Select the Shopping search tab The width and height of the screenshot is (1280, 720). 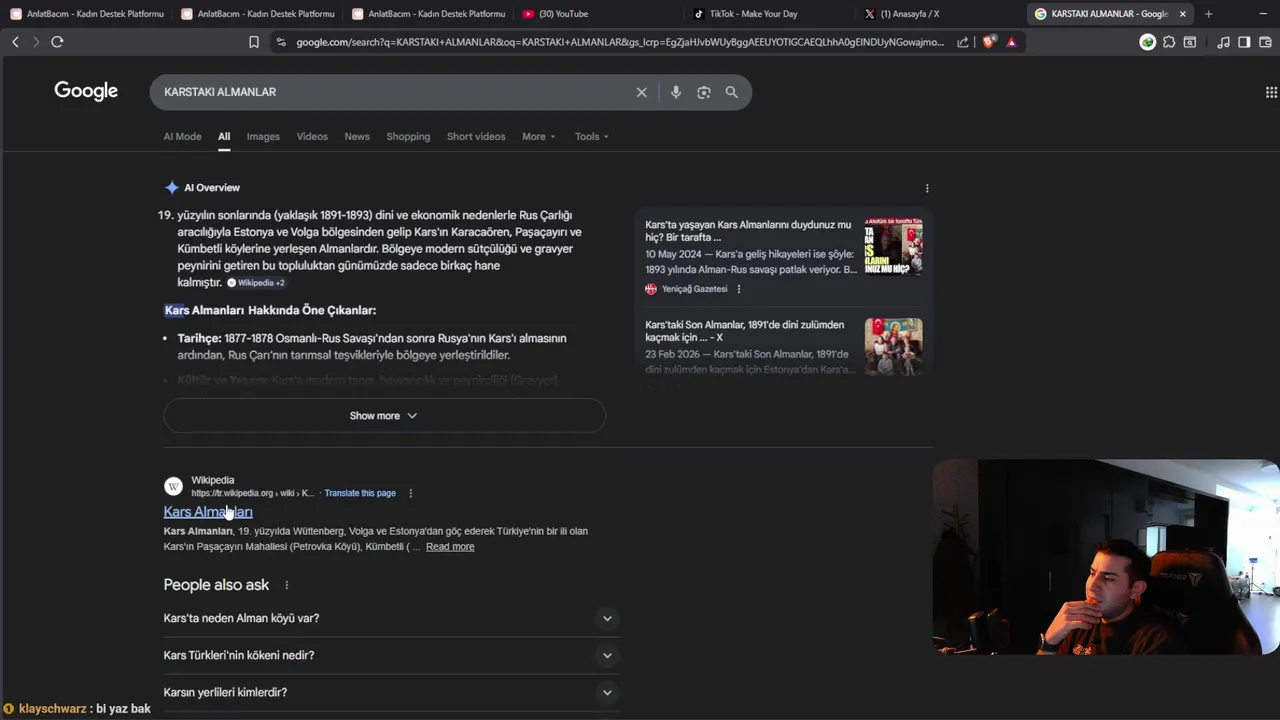click(408, 136)
